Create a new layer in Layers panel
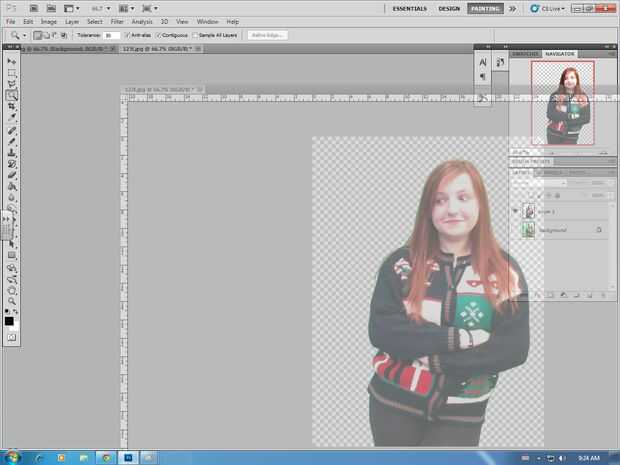The image size is (620, 465). tap(590, 295)
